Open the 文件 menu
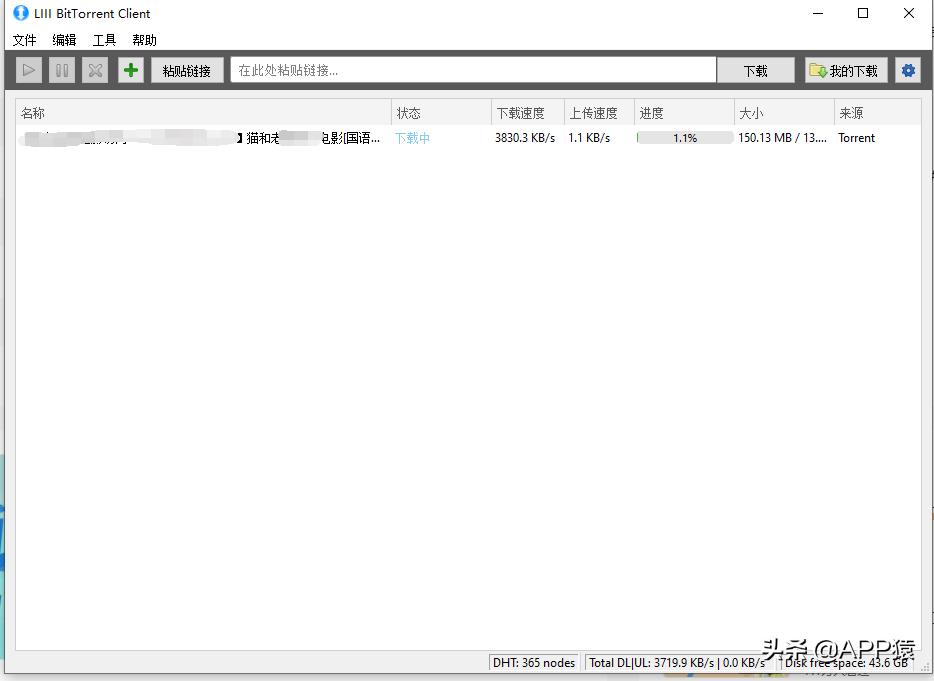 pyautogui.click(x=24, y=40)
